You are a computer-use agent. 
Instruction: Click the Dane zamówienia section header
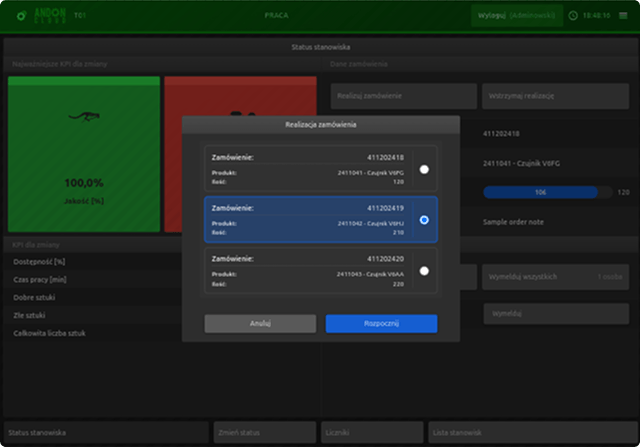click(359, 64)
